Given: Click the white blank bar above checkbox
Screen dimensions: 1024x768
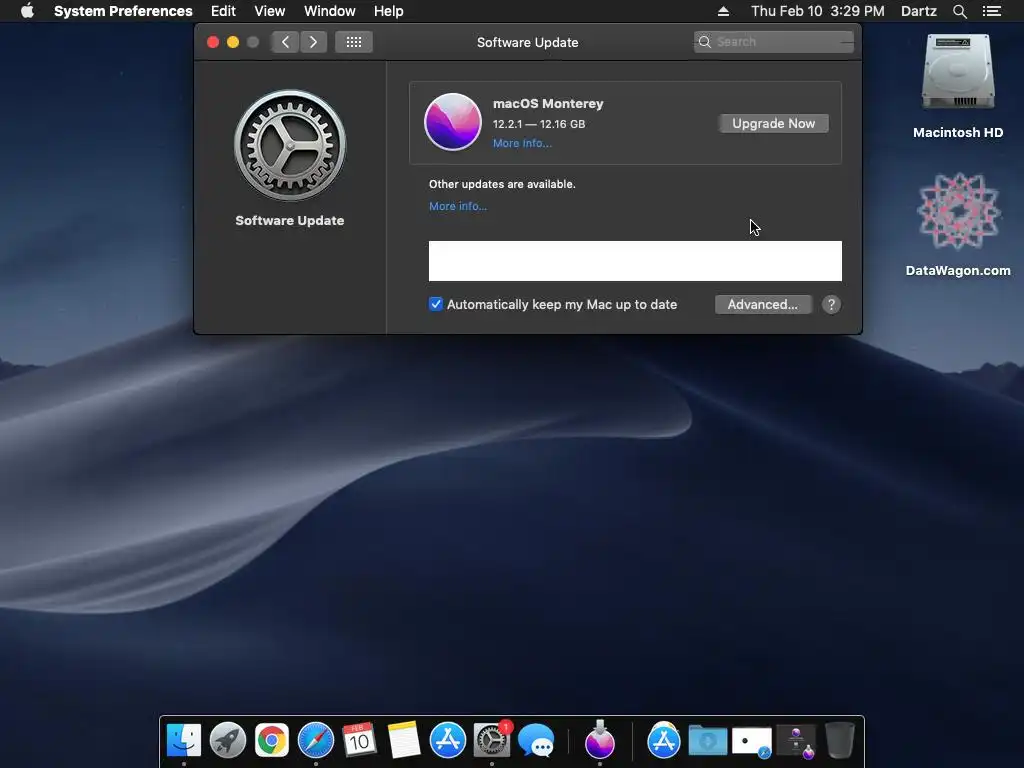Looking at the screenshot, I should (635, 261).
